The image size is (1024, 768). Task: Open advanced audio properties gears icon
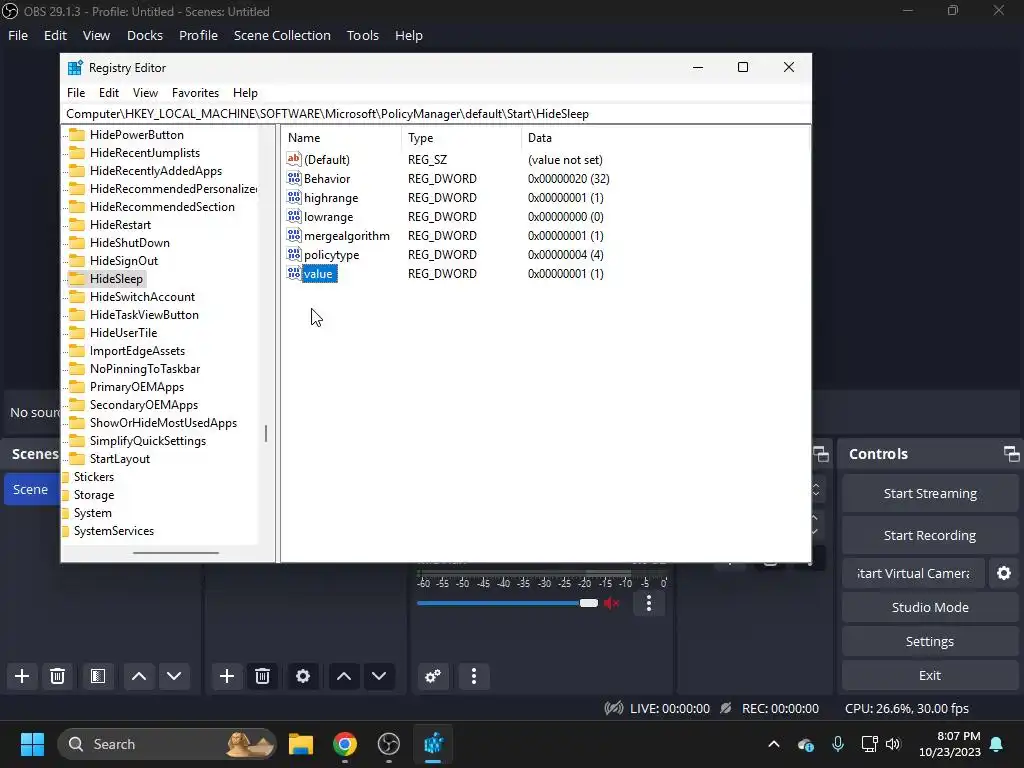tap(433, 676)
